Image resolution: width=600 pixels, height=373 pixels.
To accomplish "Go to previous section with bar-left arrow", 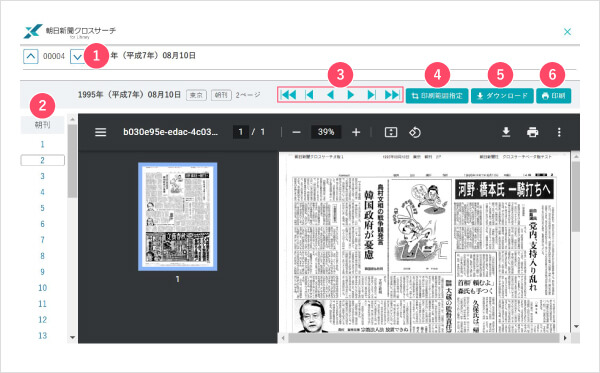I will click(309, 94).
